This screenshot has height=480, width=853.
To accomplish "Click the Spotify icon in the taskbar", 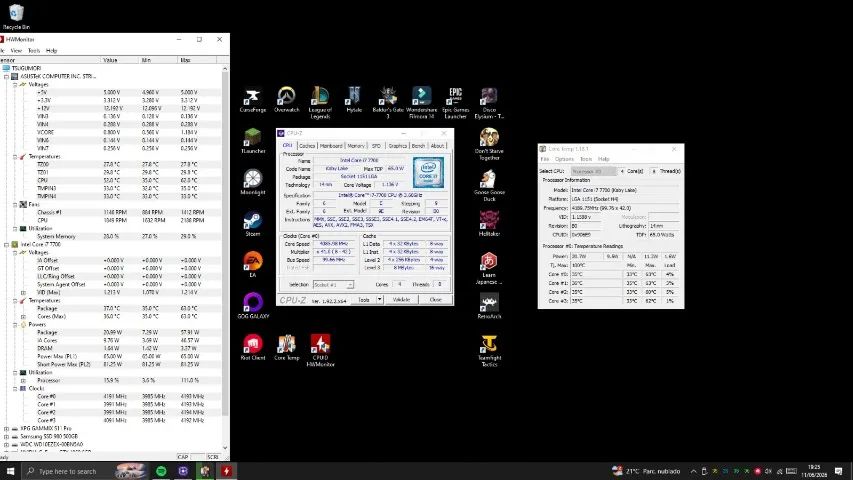I will (161, 471).
